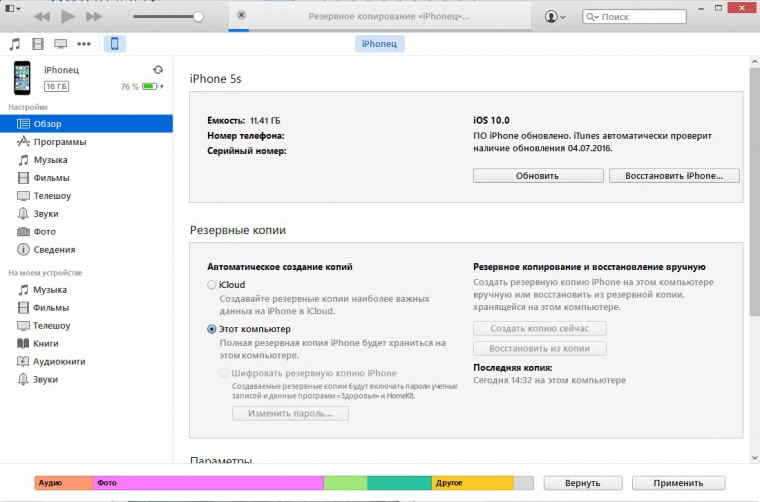Select the iPhone device icon

tap(114, 44)
